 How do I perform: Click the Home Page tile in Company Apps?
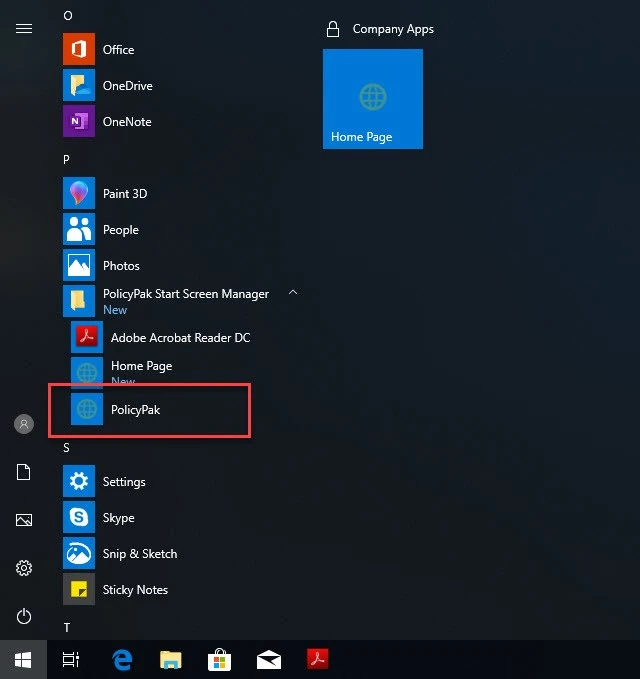[372, 99]
